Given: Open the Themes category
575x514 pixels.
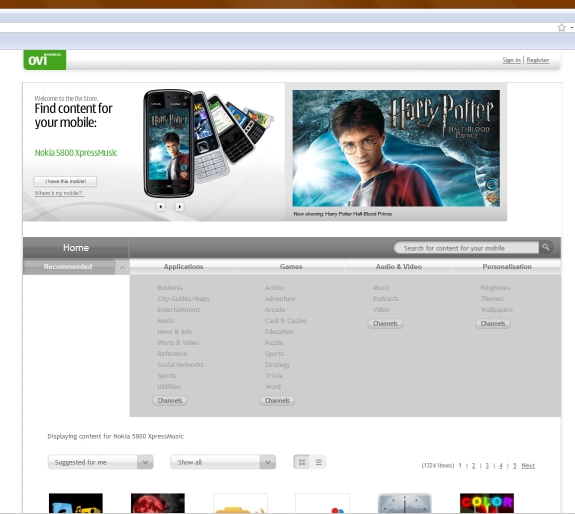Looking at the screenshot, I should pos(492,299).
